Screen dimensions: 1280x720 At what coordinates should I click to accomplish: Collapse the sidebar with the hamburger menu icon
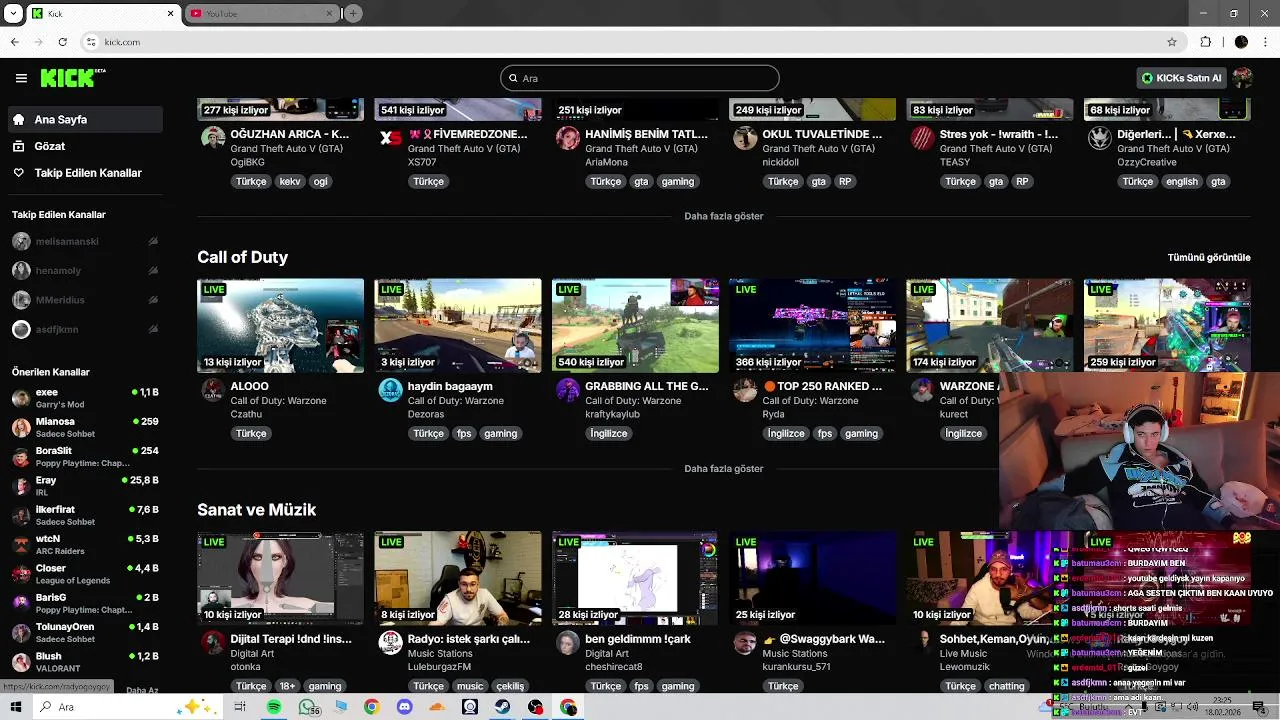tap(21, 78)
